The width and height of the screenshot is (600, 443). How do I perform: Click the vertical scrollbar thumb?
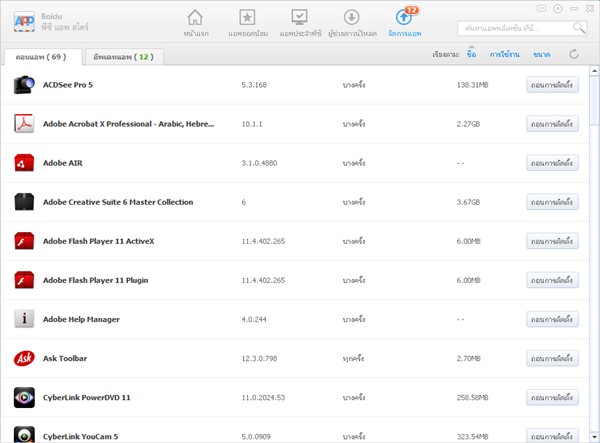594,100
